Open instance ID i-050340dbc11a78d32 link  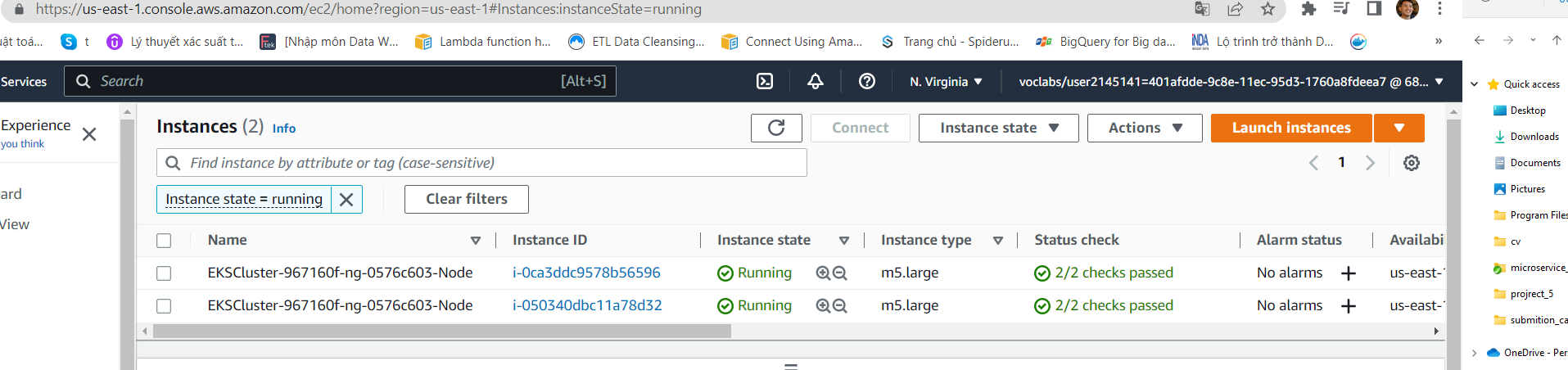point(587,305)
